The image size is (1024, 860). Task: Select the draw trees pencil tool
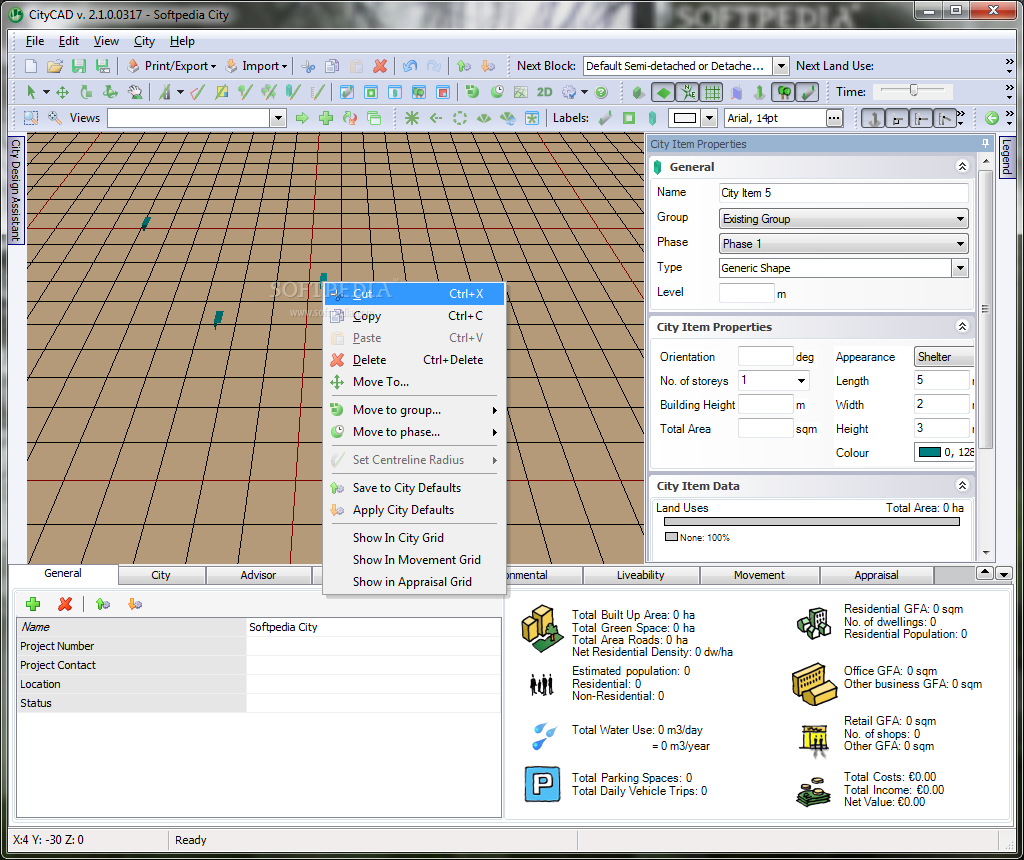pyautogui.click(x=246, y=92)
